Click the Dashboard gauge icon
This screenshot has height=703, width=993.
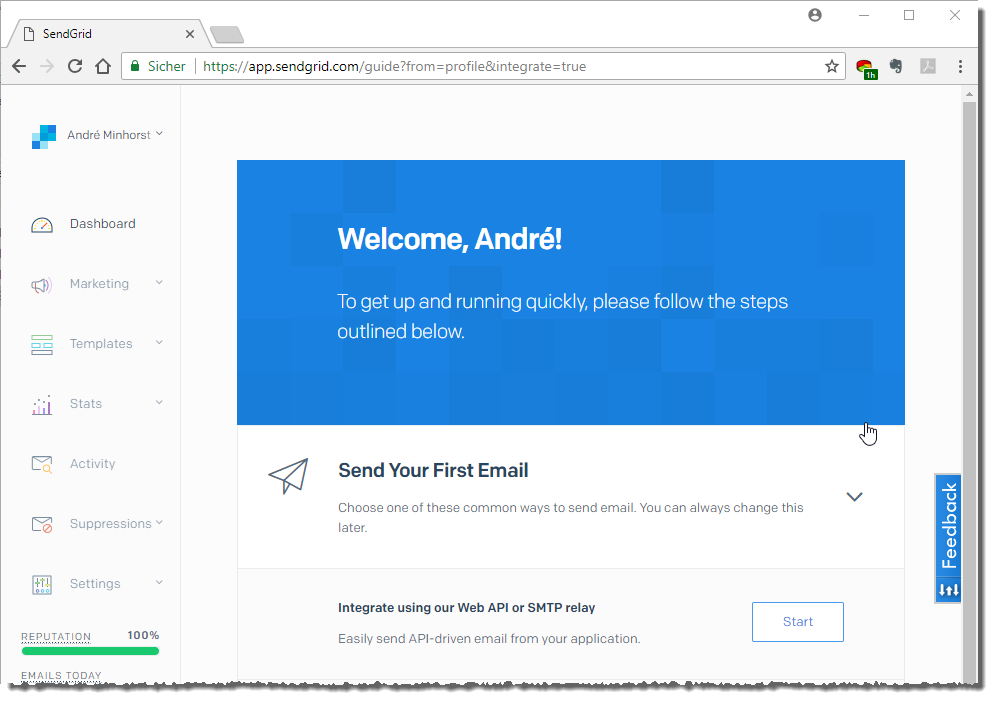click(41, 225)
